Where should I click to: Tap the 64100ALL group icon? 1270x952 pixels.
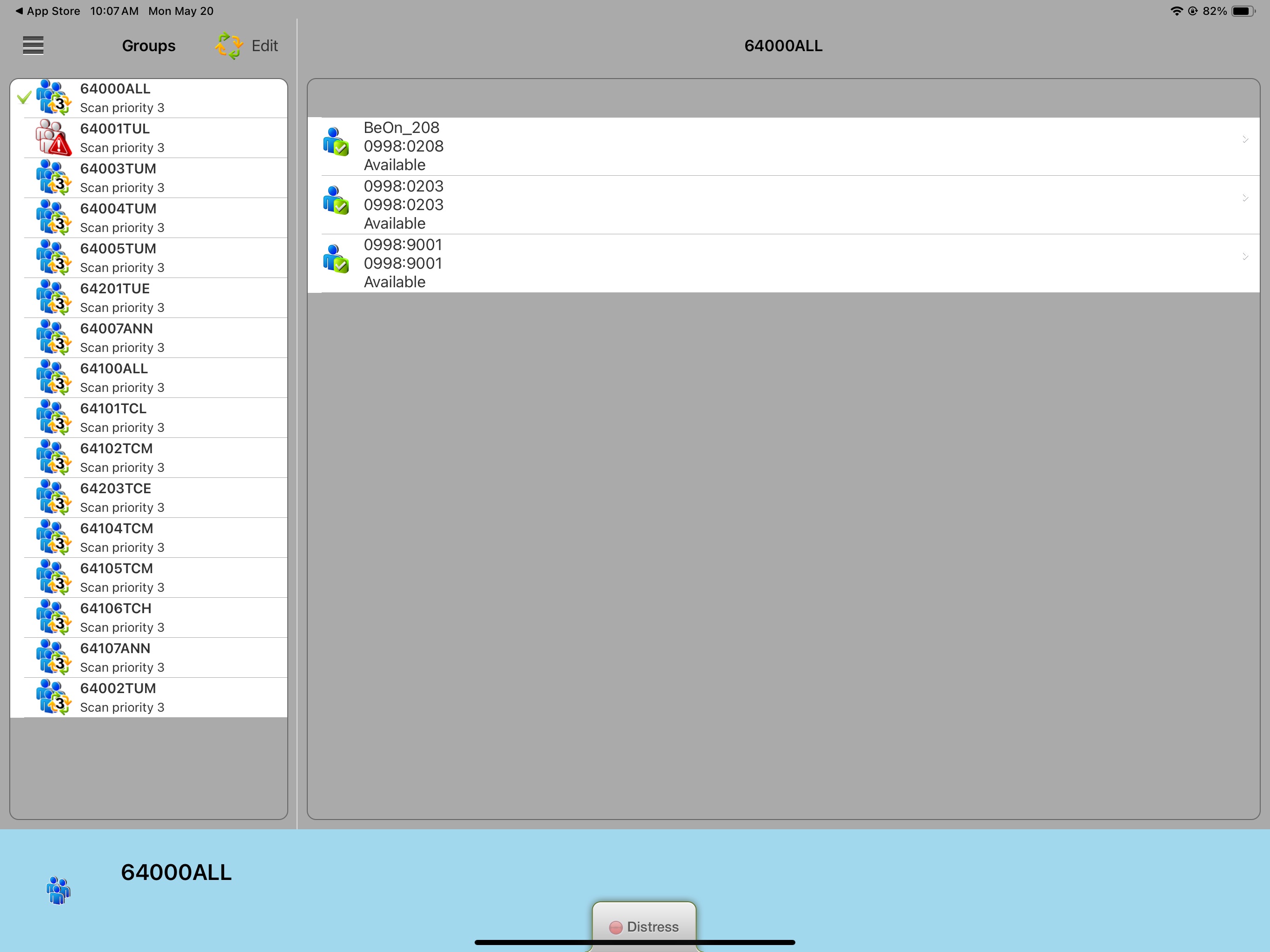point(54,378)
